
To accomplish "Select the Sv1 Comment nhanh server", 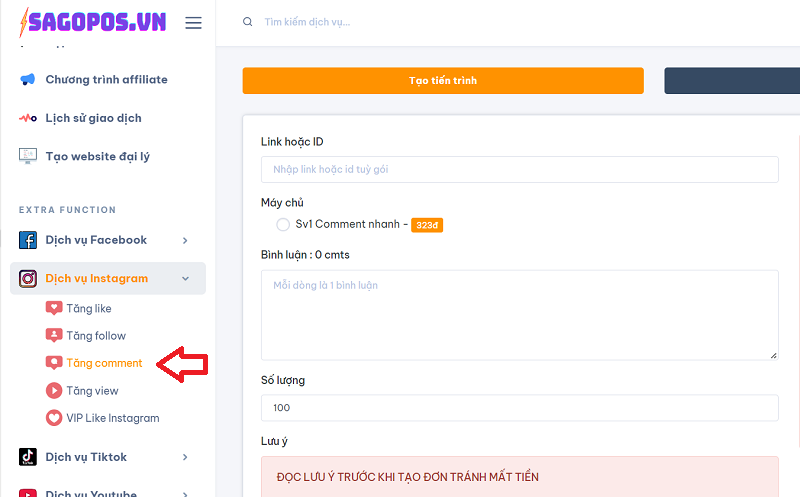I will pyautogui.click(x=283, y=225).
